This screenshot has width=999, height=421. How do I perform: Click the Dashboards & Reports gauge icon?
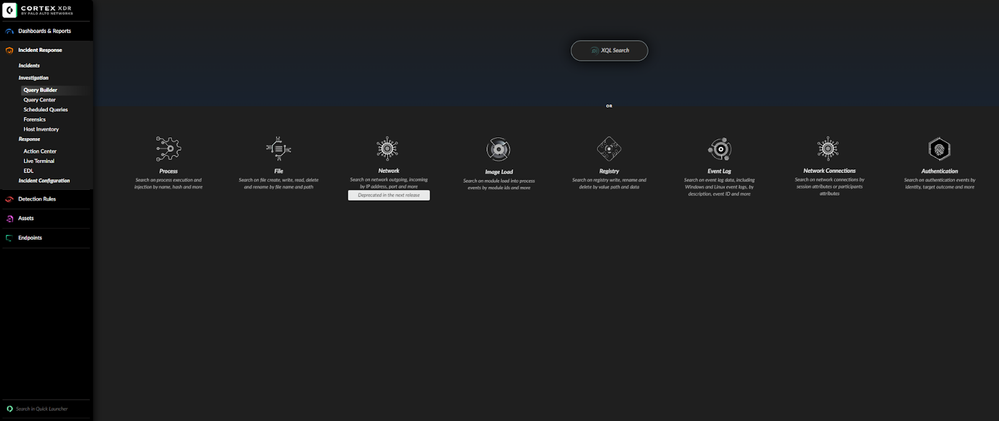click(10, 31)
